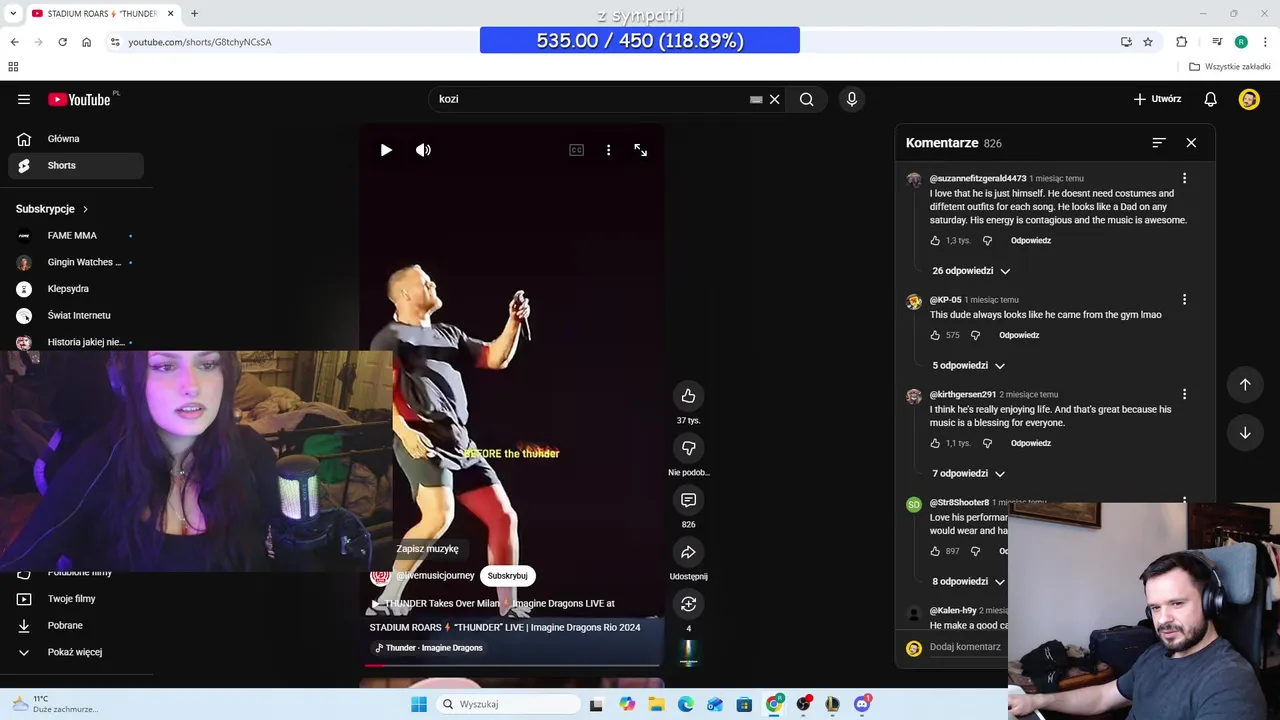Open Twoje filmy in sidebar
The width and height of the screenshot is (1280, 720).
point(76,599)
